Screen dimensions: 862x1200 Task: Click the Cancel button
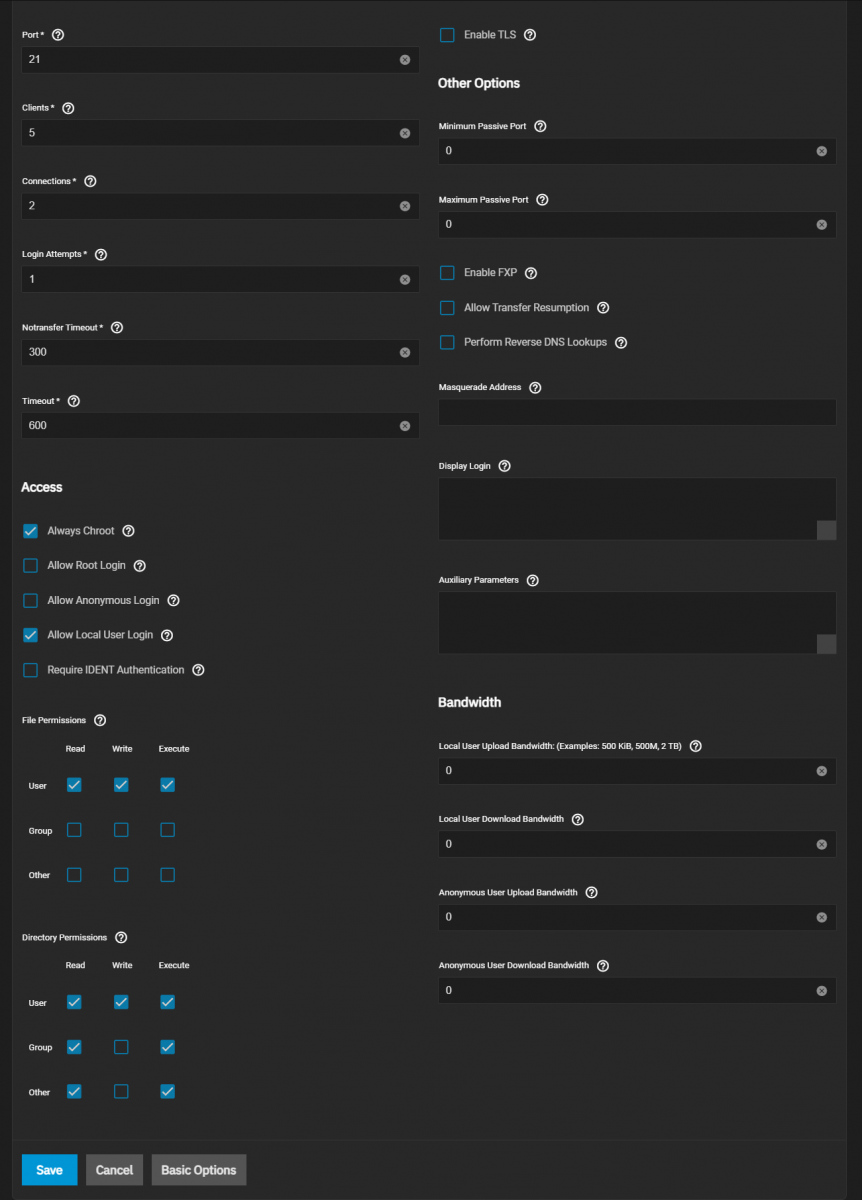(114, 1170)
